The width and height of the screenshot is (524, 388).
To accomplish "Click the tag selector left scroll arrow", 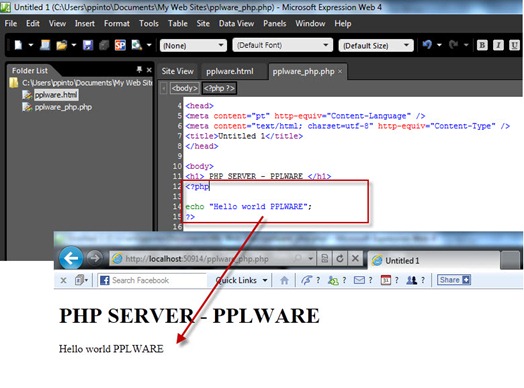I will 163,89.
